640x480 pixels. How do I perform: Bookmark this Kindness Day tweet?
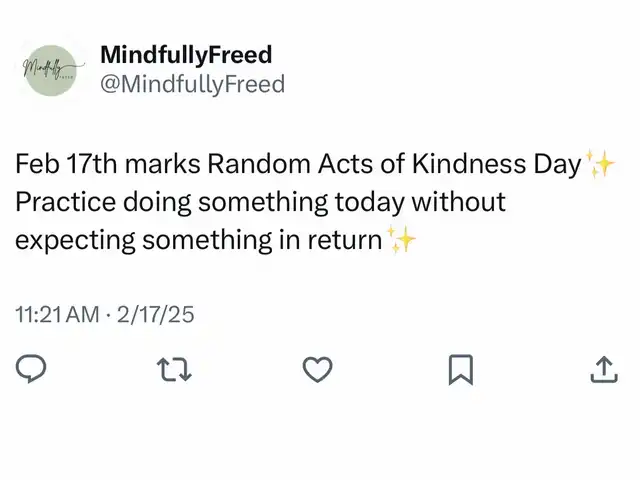tap(460, 370)
